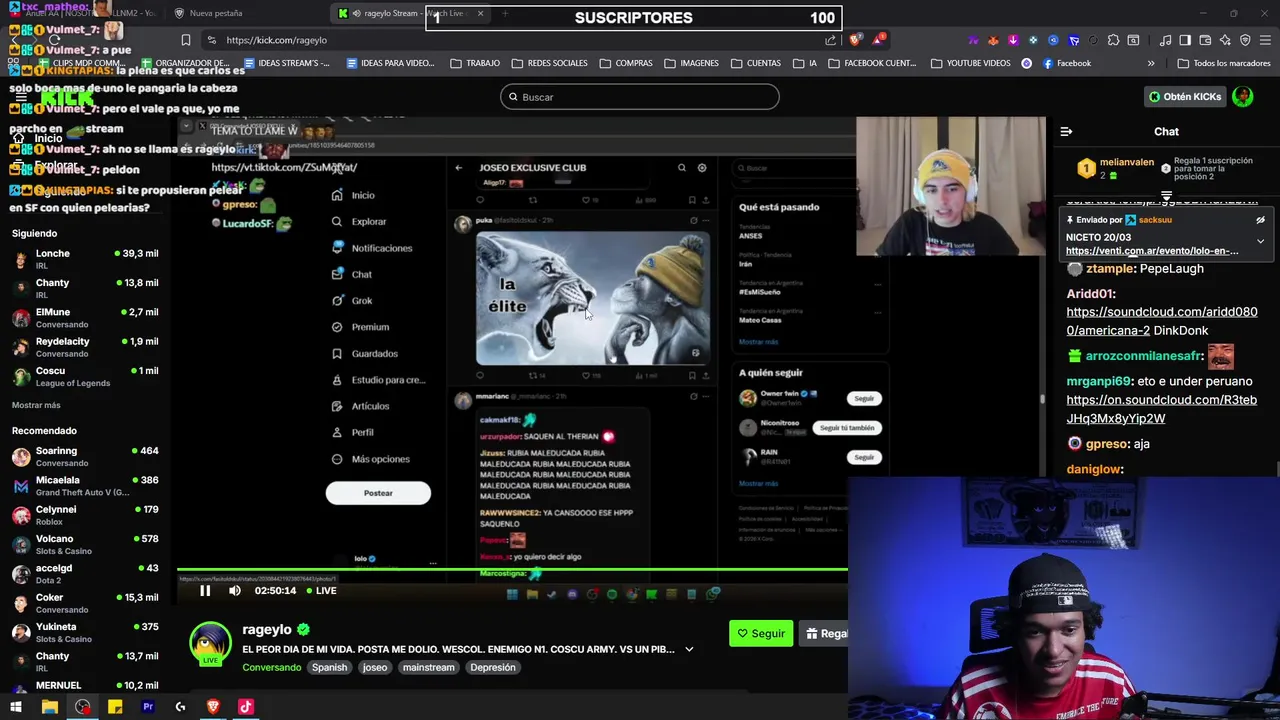The image size is (1280, 720).
Task: Open the Windows Start menu
Action: point(16,707)
